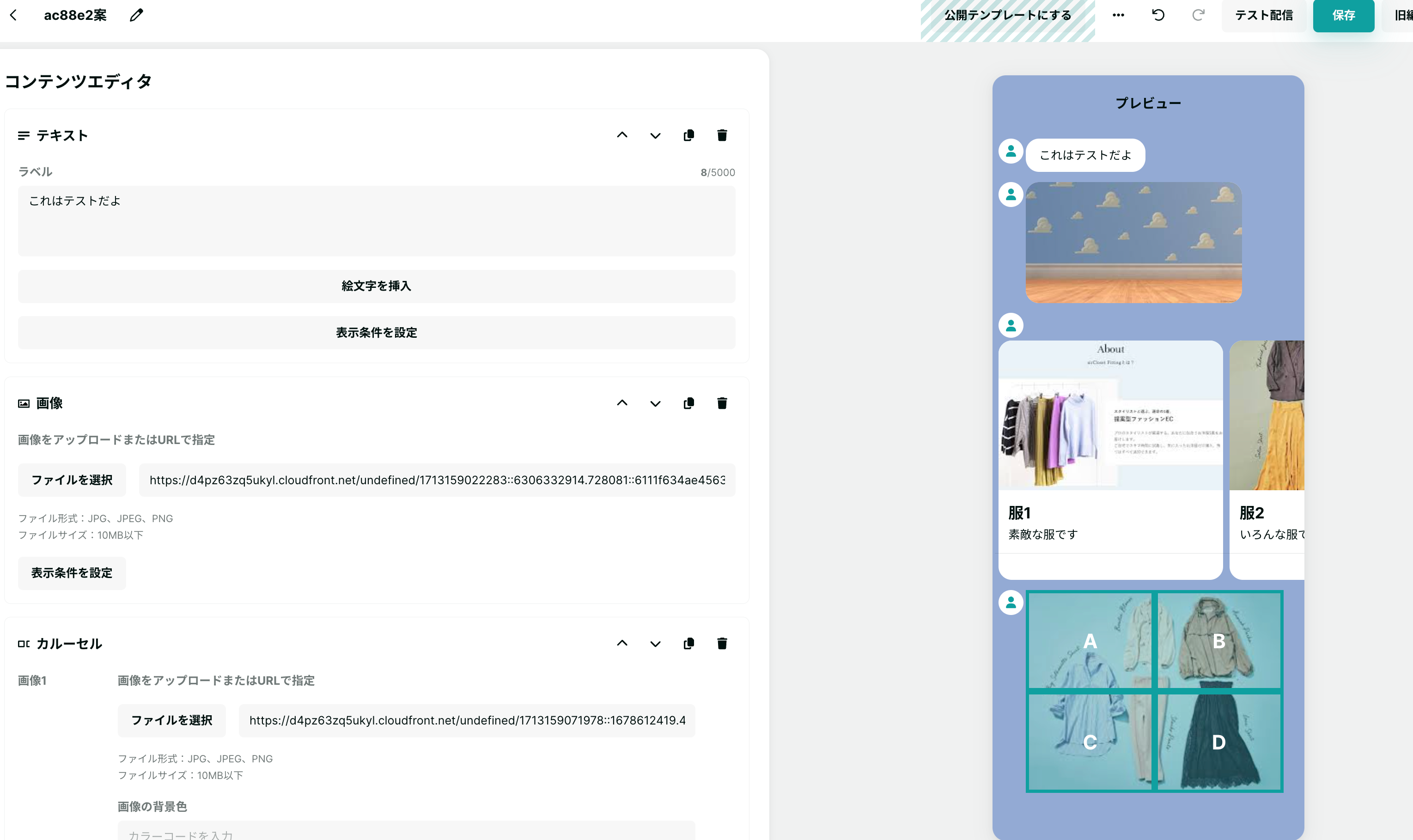This screenshot has height=840, width=1413.
Task: Click 絵文字を挿入 button
Action: tap(376, 286)
